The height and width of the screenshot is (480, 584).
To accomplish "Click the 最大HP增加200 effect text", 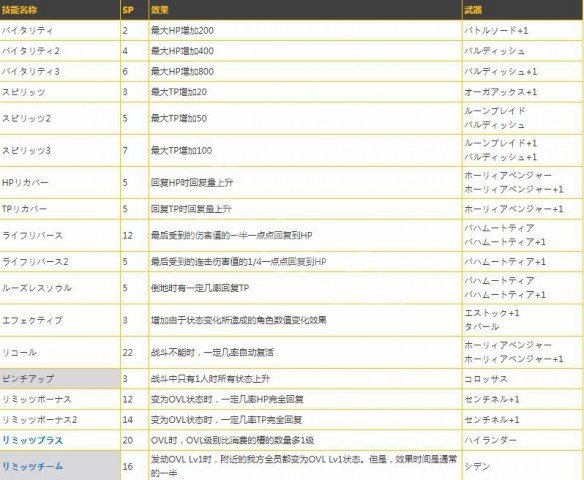I will (182, 31).
